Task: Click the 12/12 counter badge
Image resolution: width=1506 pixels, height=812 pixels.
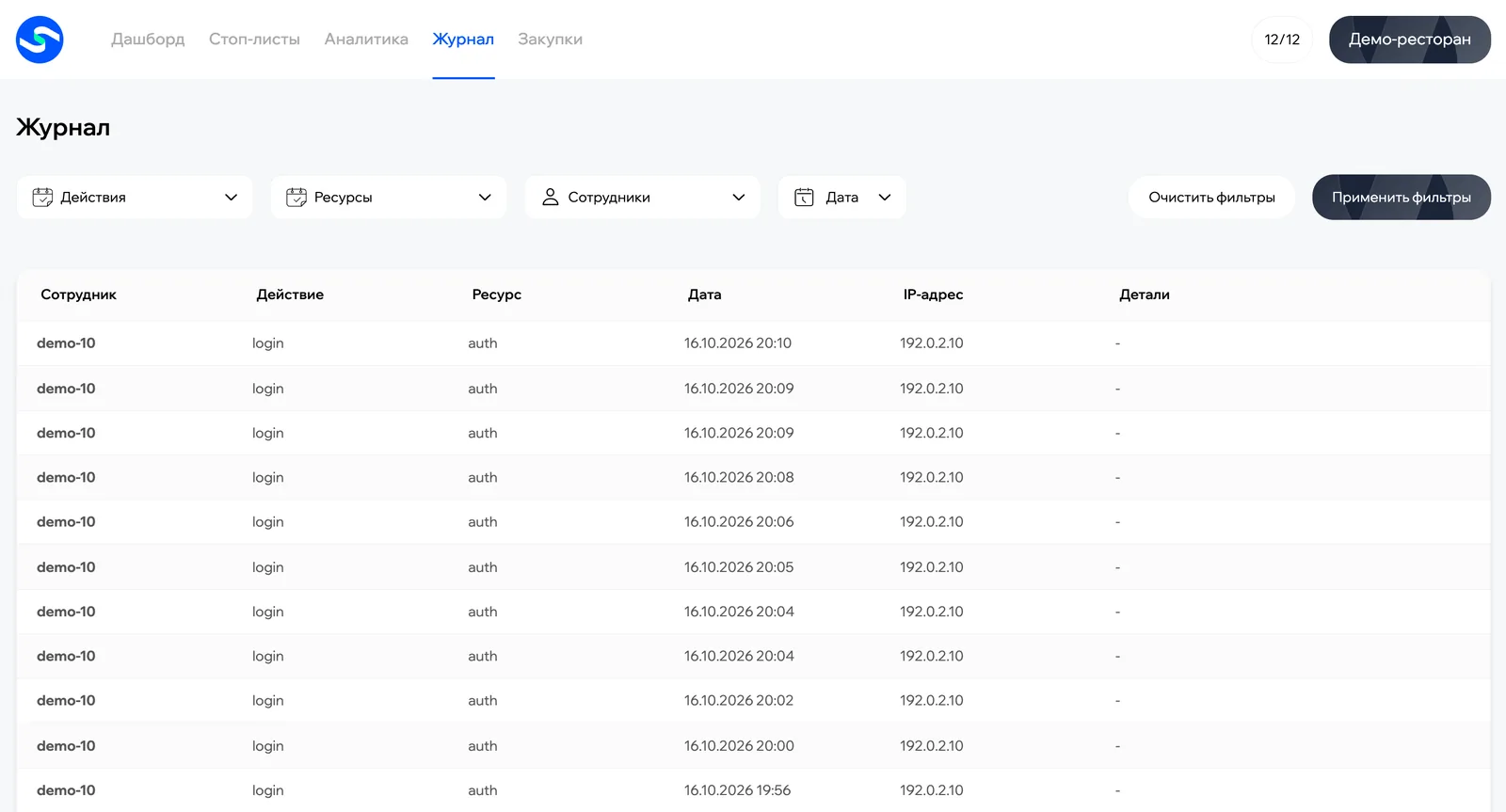Action: (1282, 40)
